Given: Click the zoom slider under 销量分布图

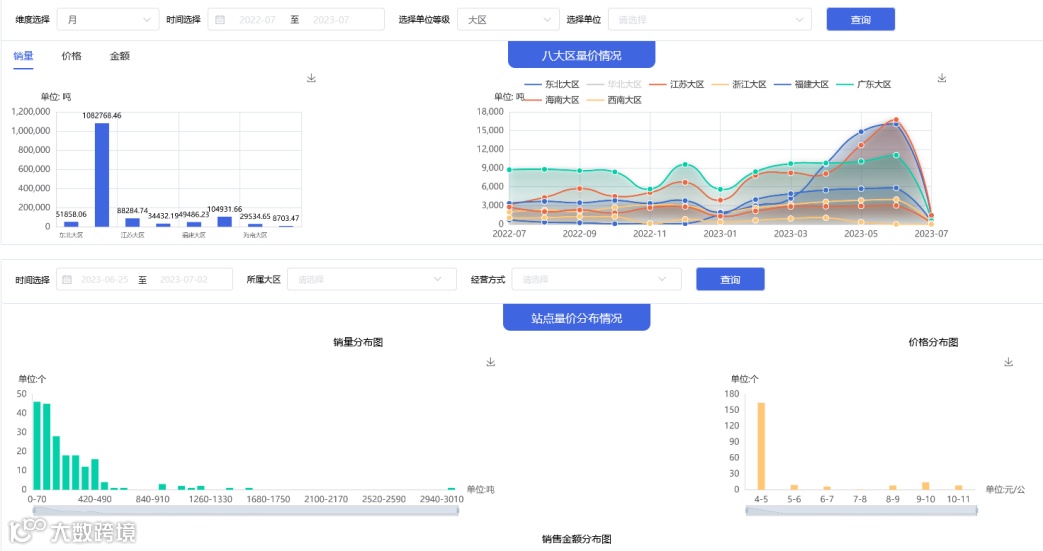Looking at the screenshot, I should pyautogui.click(x=245, y=510).
